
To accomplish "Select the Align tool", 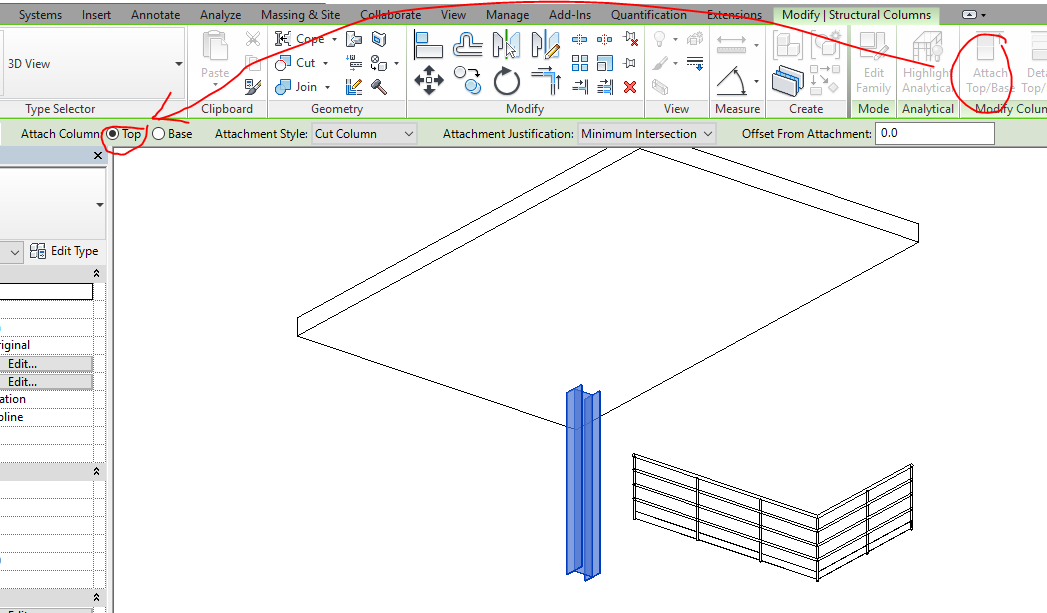I will click(x=429, y=44).
